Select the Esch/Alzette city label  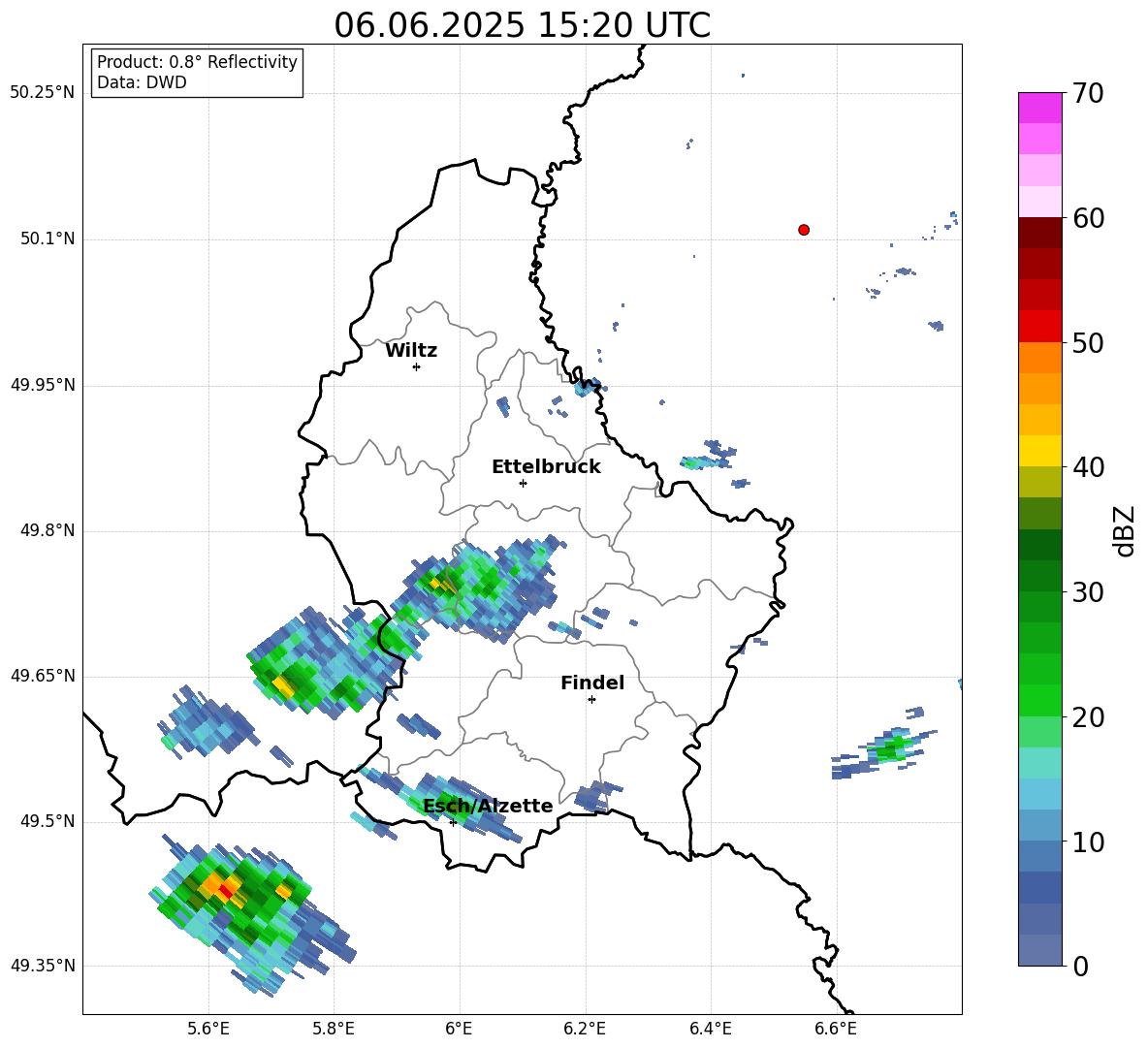click(x=489, y=806)
